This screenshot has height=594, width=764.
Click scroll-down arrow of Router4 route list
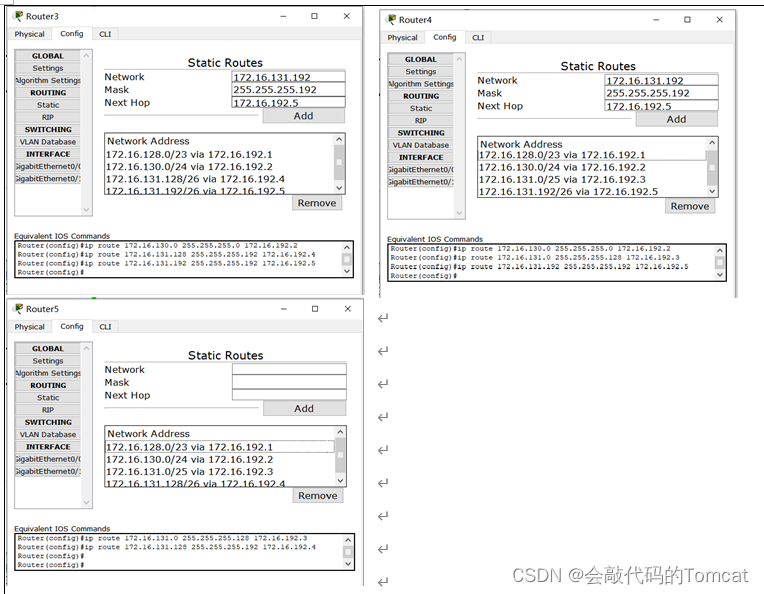(712, 191)
